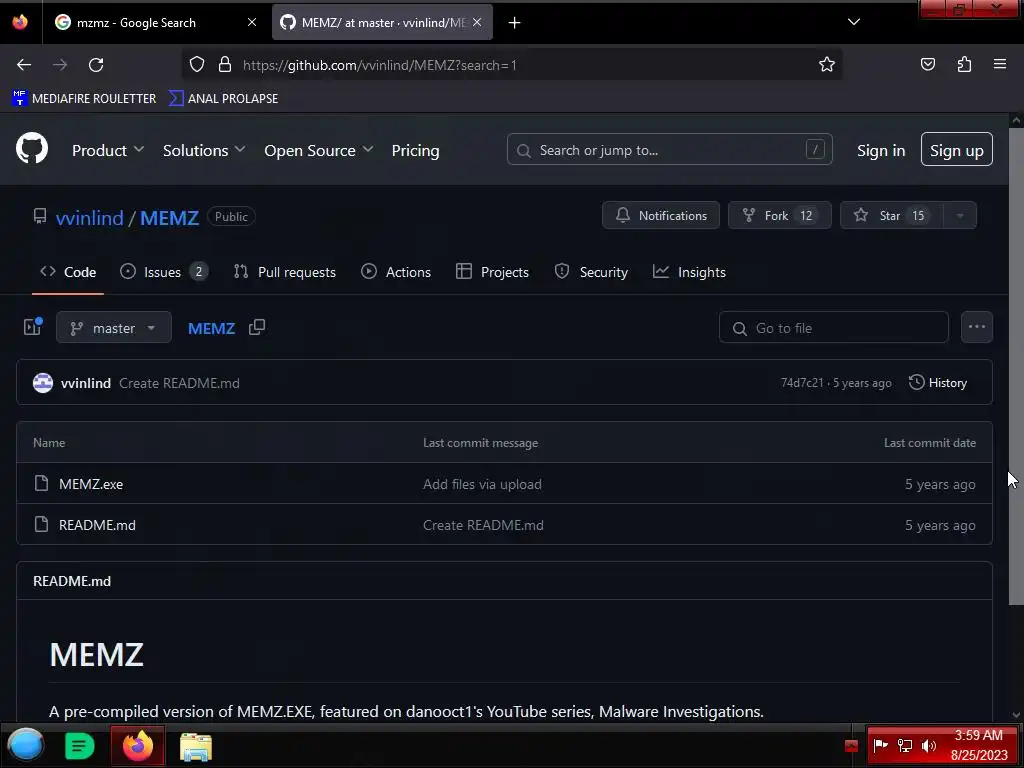The height and width of the screenshot is (768, 1024).
Task: Click the Notifications button
Action: click(661, 216)
